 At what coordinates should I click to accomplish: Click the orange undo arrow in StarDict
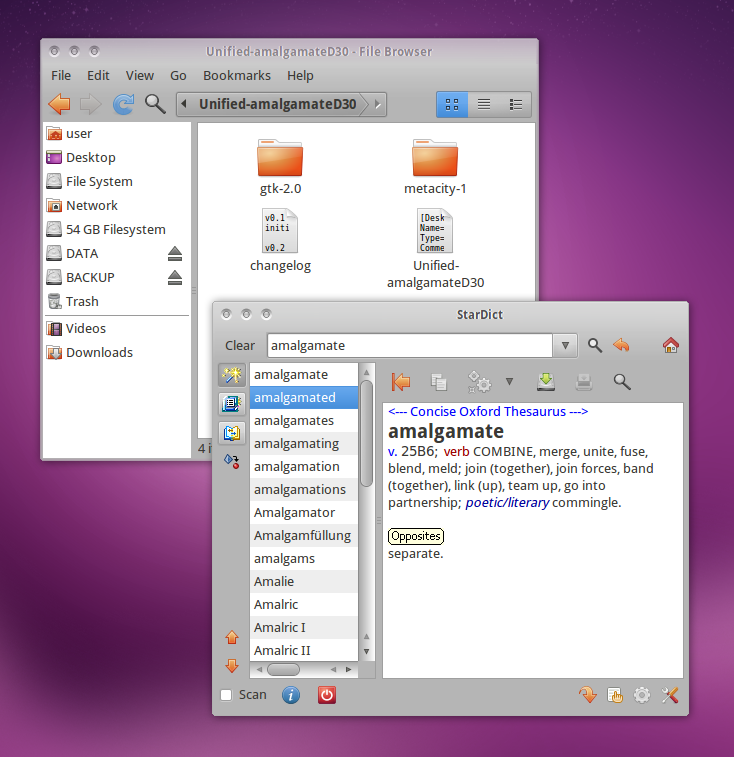621,345
